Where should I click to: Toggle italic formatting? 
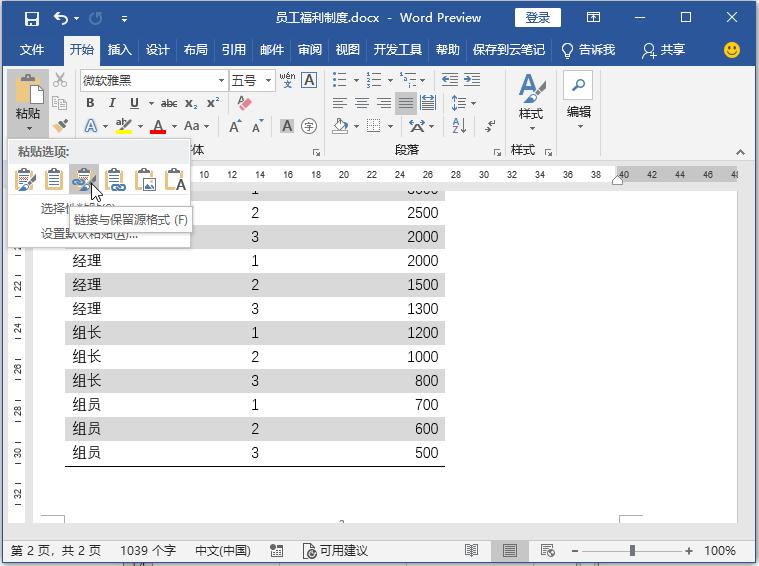click(x=112, y=103)
